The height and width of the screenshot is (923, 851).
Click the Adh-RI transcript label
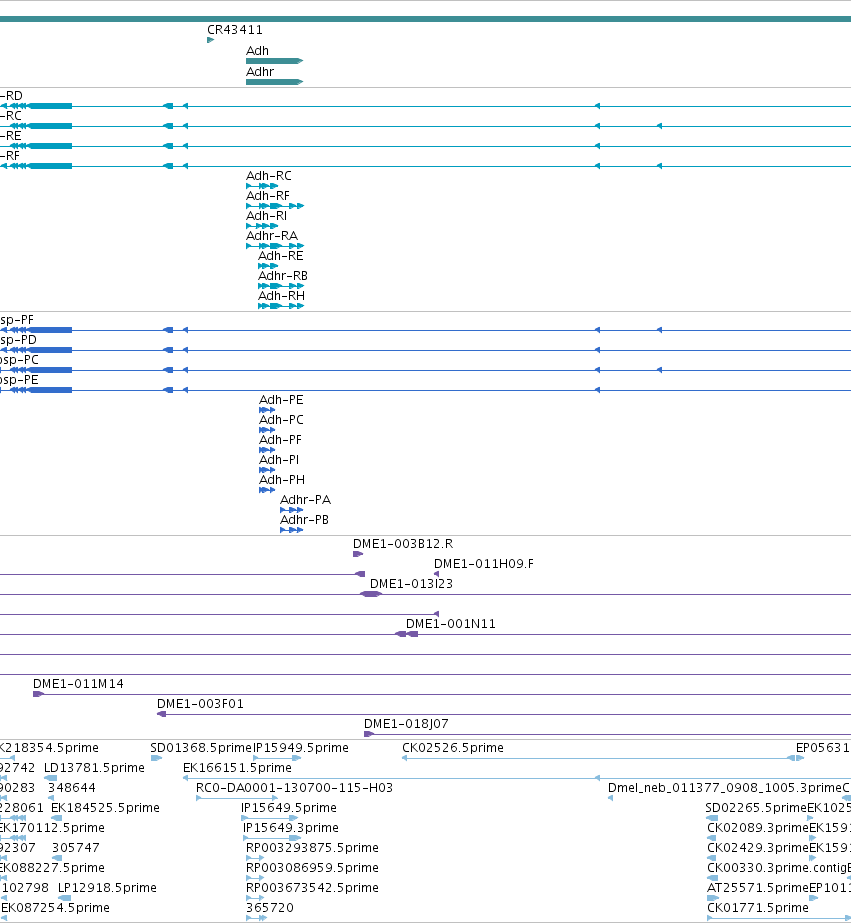pyautogui.click(x=266, y=215)
